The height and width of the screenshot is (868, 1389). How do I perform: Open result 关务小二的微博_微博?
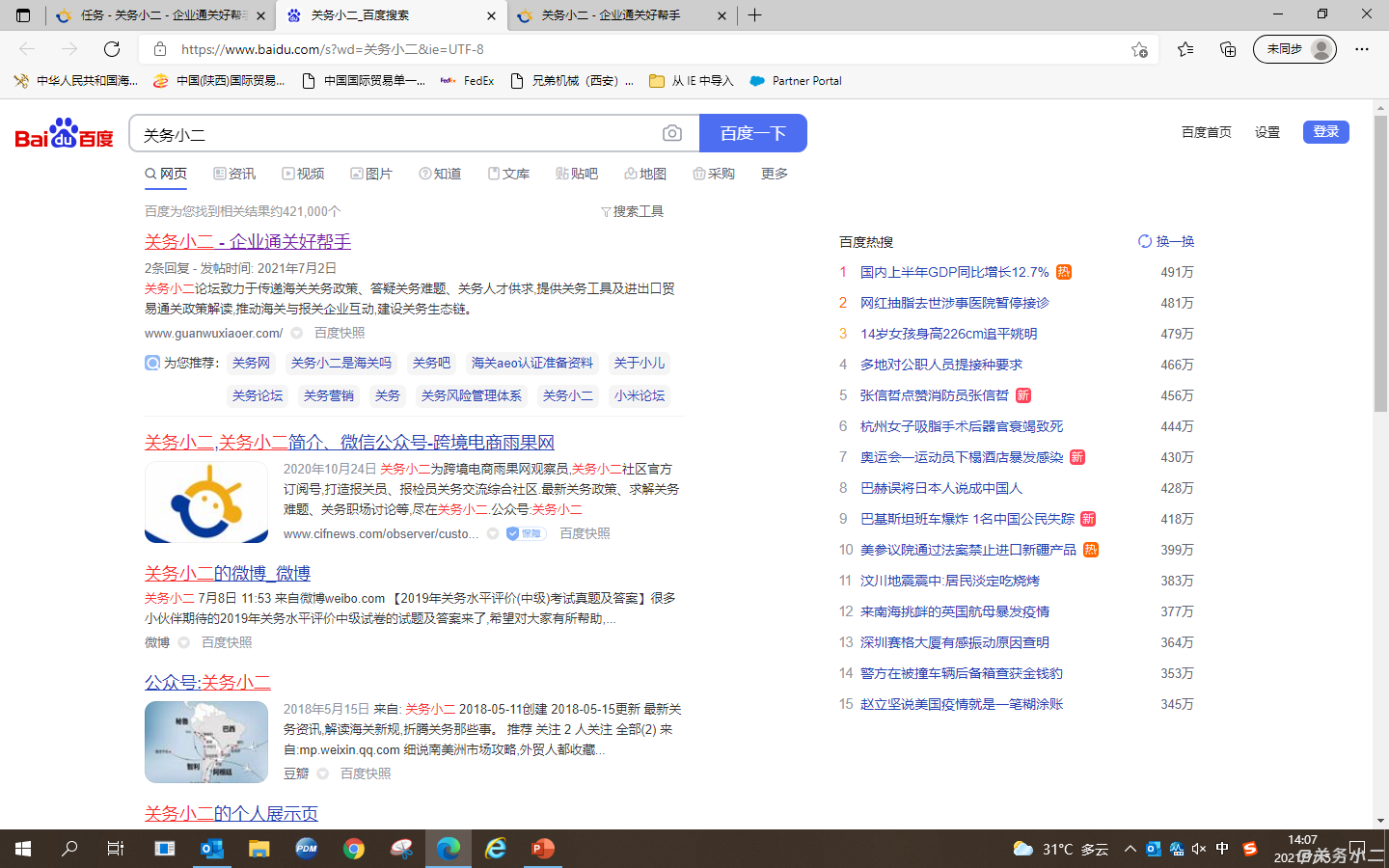[x=228, y=574]
